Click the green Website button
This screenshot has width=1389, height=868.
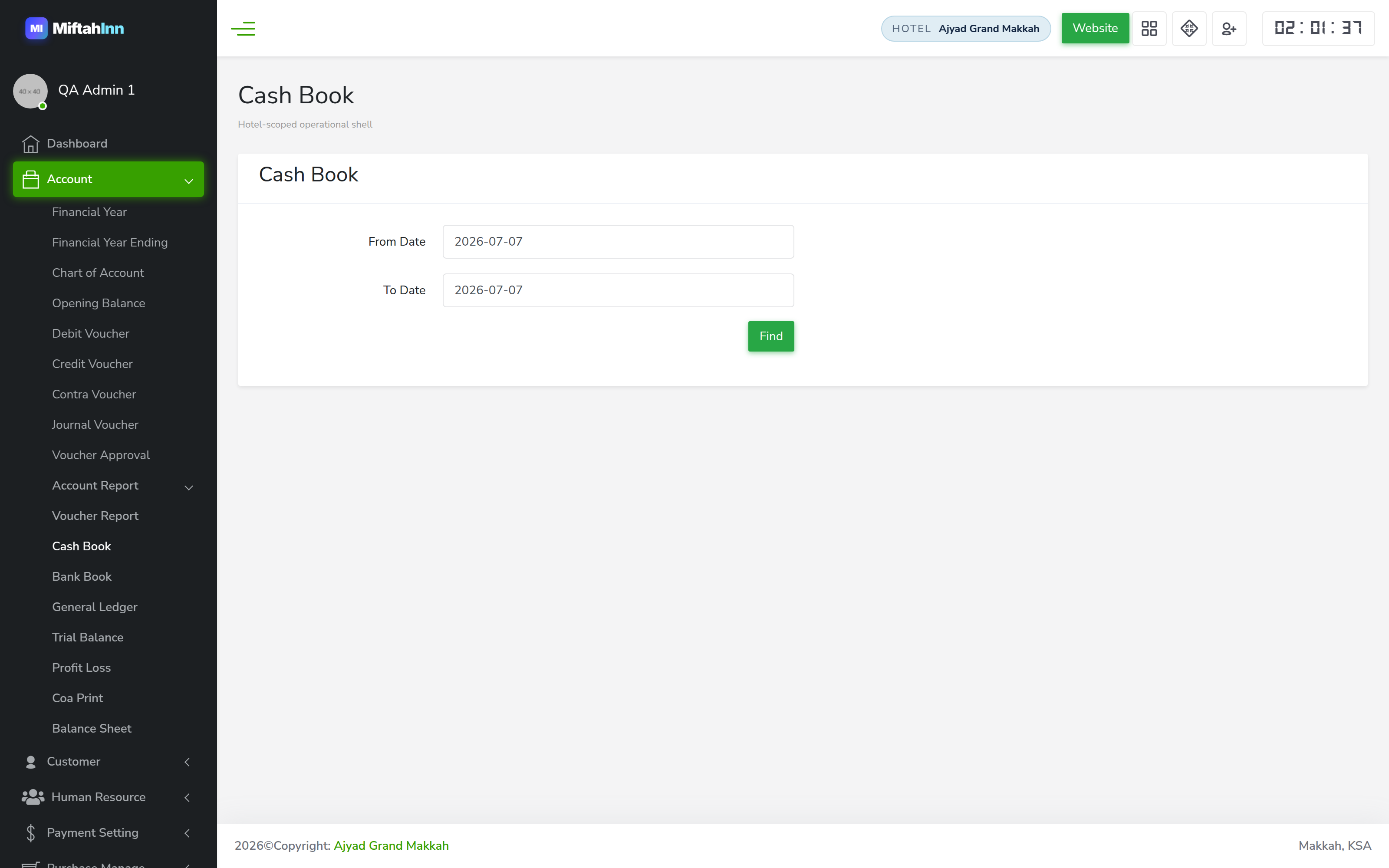coord(1095,28)
